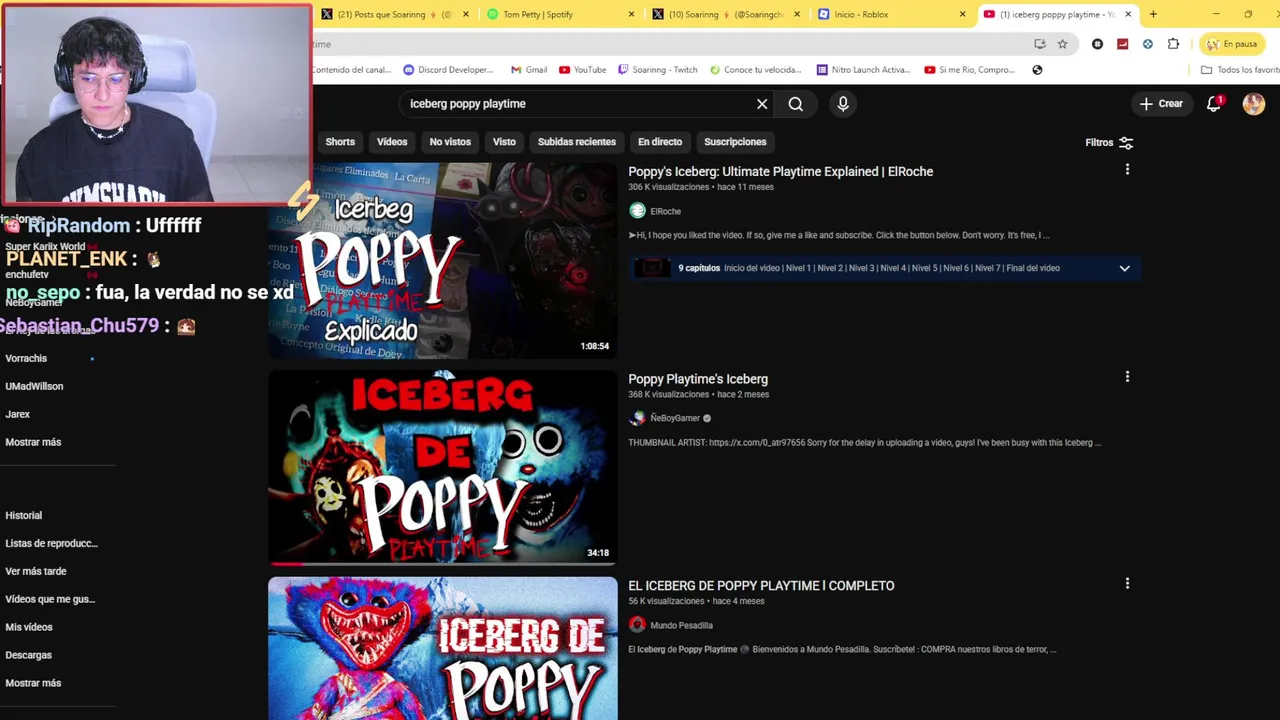Click the verified badge next to ÑeBoyGamer

click(x=707, y=418)
